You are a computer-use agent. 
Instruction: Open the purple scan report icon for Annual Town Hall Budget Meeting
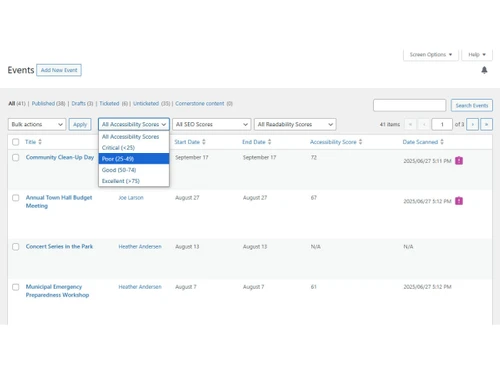pyautogui.click(x=459, y=201)
